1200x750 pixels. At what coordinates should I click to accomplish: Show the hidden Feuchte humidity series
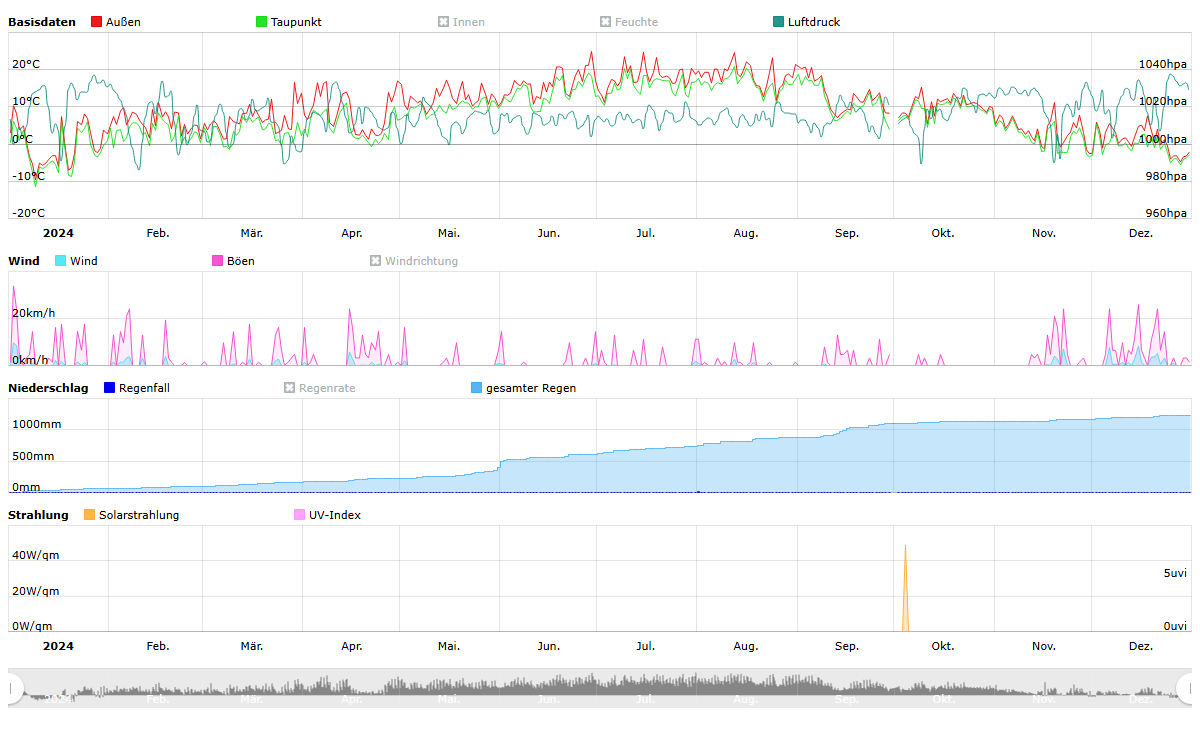click(606, 22)
